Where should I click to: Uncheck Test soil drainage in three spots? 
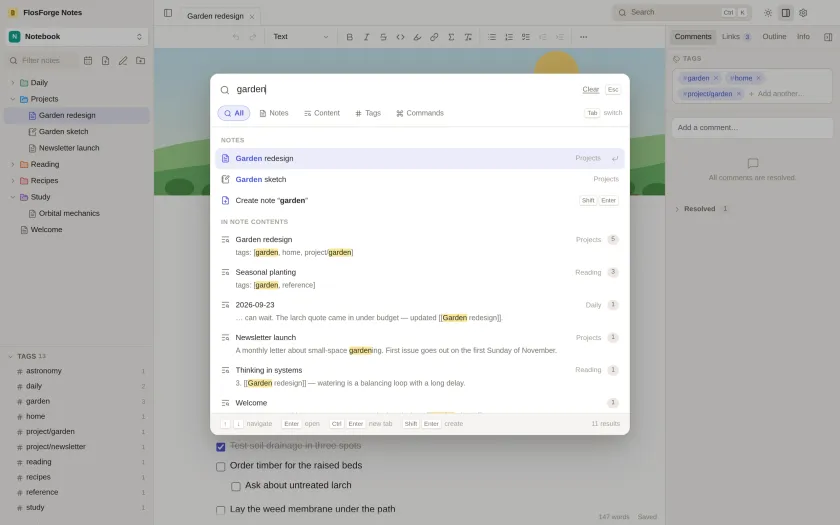pyautogui.click(x=220, y=446)
